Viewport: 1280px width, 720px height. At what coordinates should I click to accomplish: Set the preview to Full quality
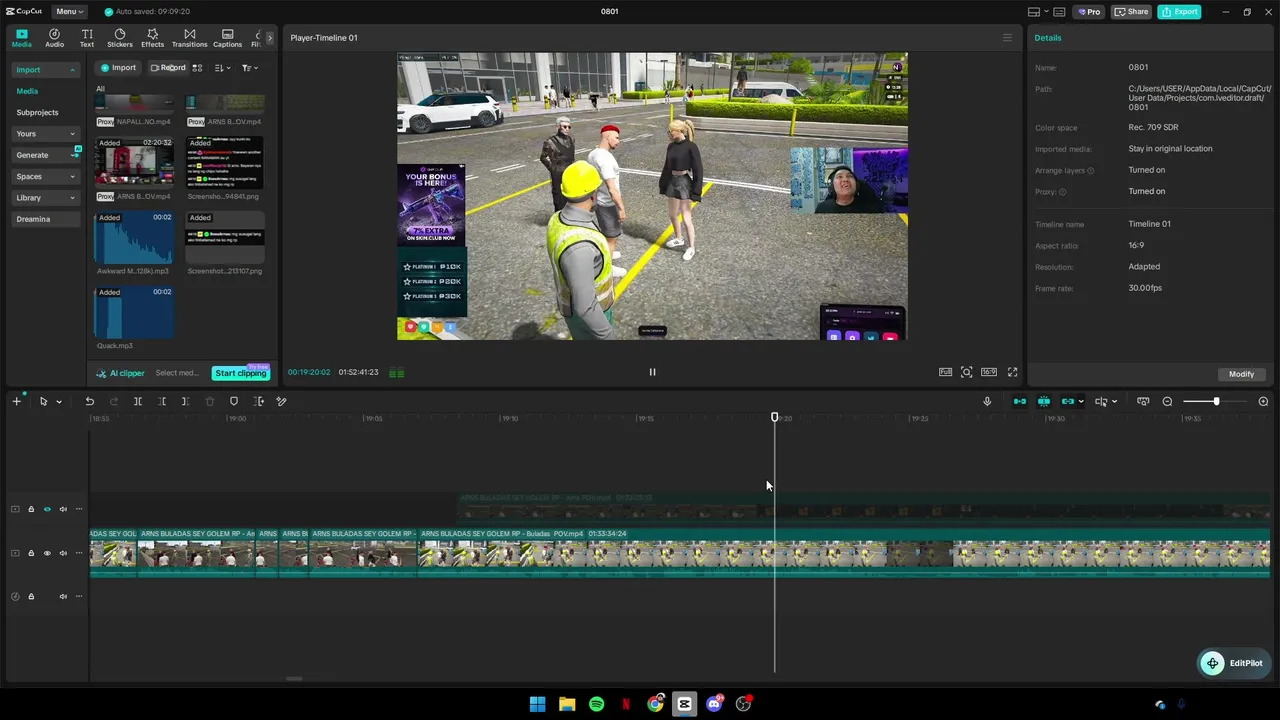point(945,372)
